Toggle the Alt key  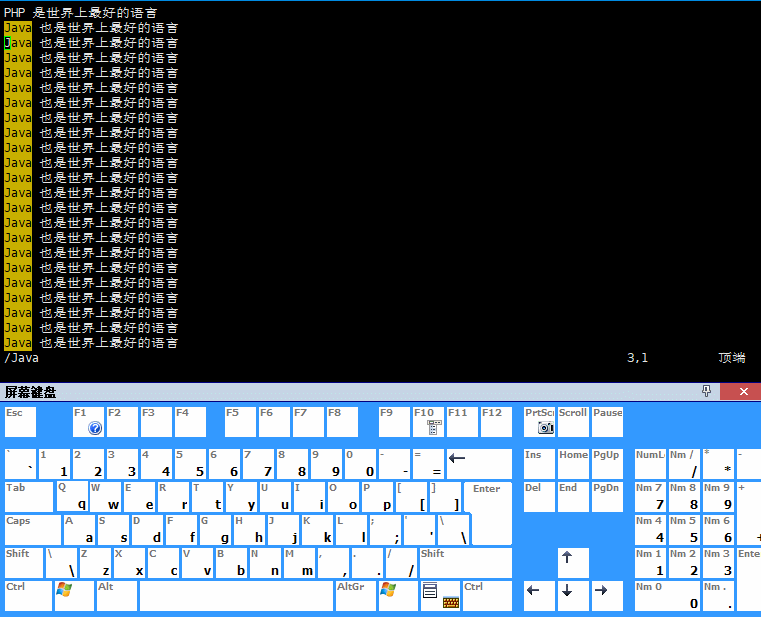click(116, 595)
